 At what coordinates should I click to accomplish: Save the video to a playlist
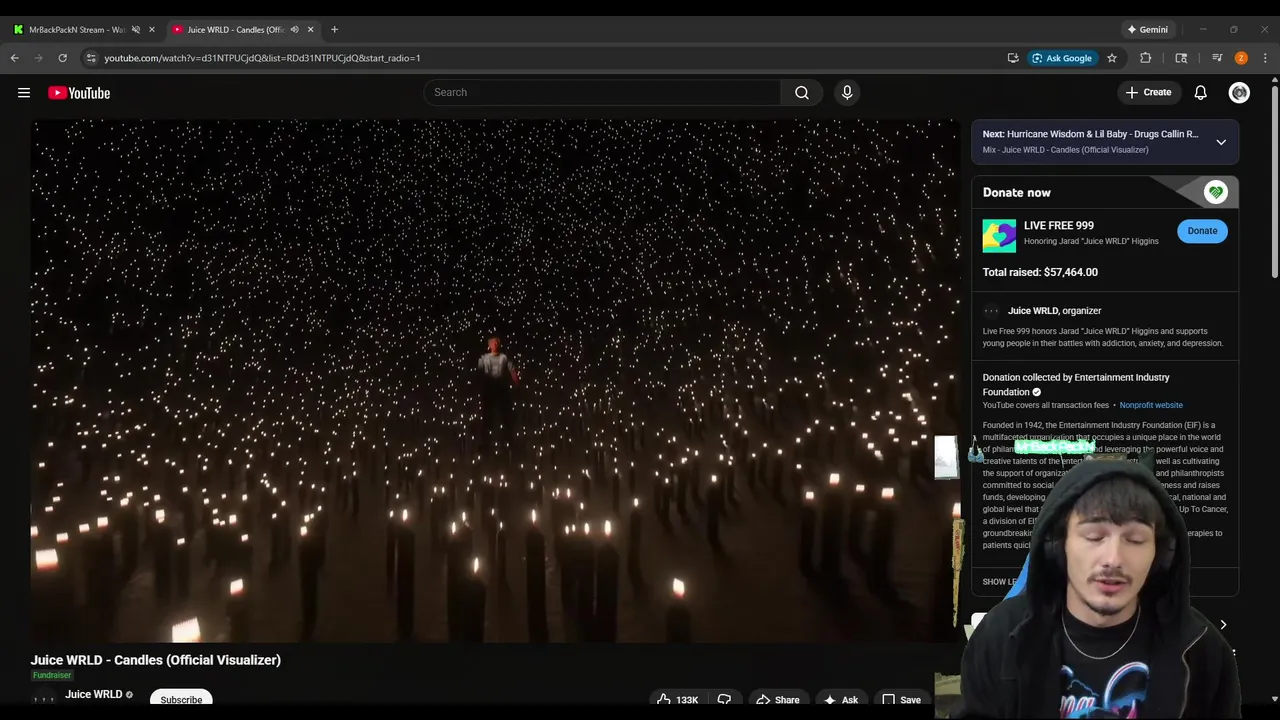coord(901,700)
